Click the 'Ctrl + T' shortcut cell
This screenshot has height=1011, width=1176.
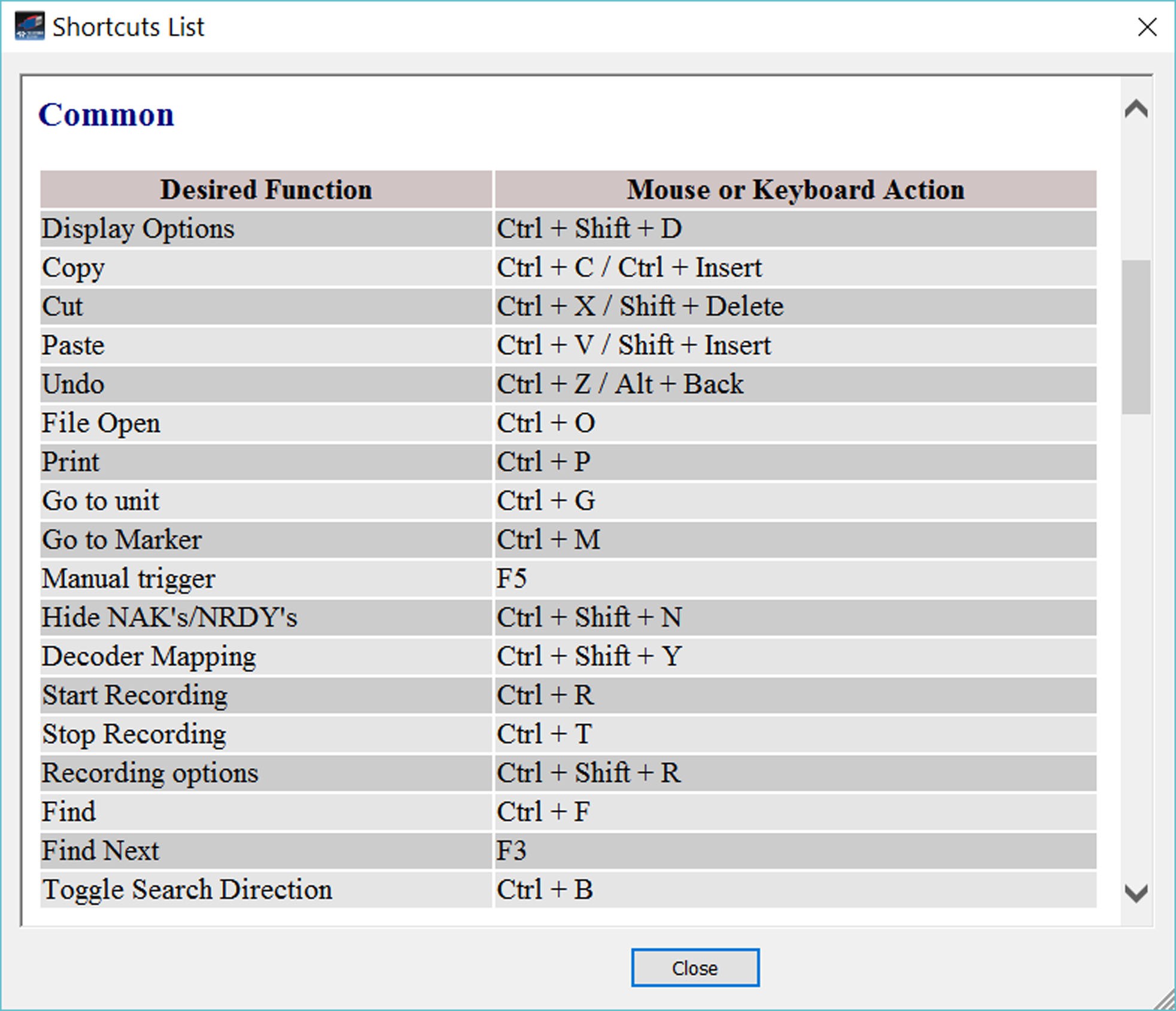795,734
